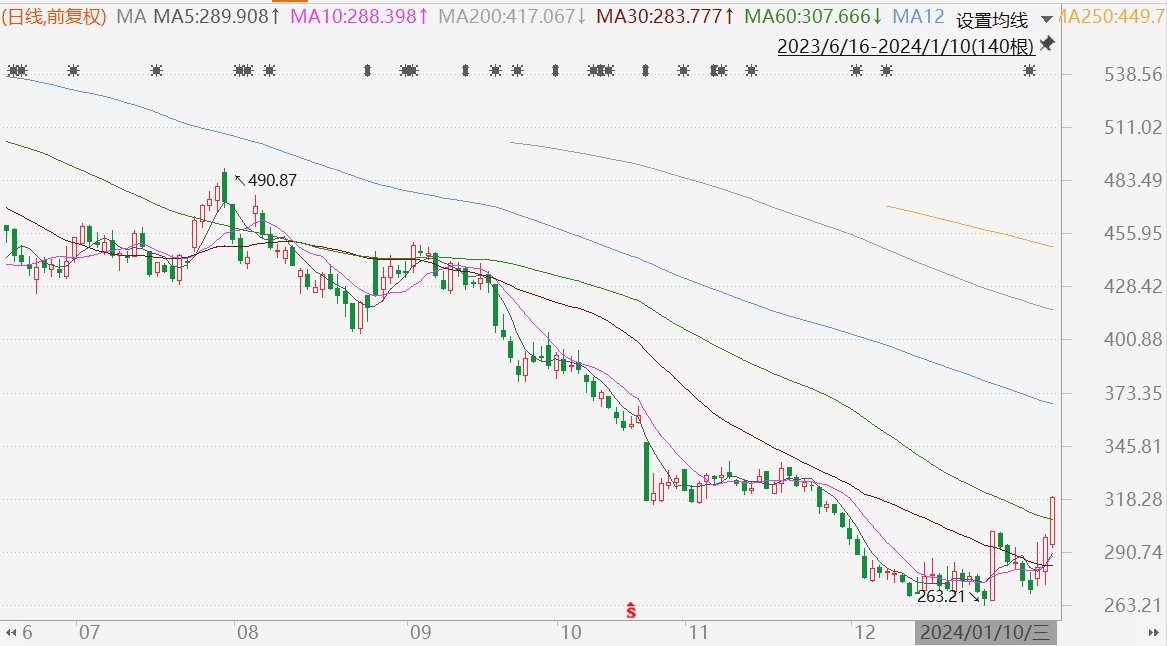This screenshot has width=1167, height=646.
Task: Click the 07 month label on time axis
Action: [x=89, y=633]
